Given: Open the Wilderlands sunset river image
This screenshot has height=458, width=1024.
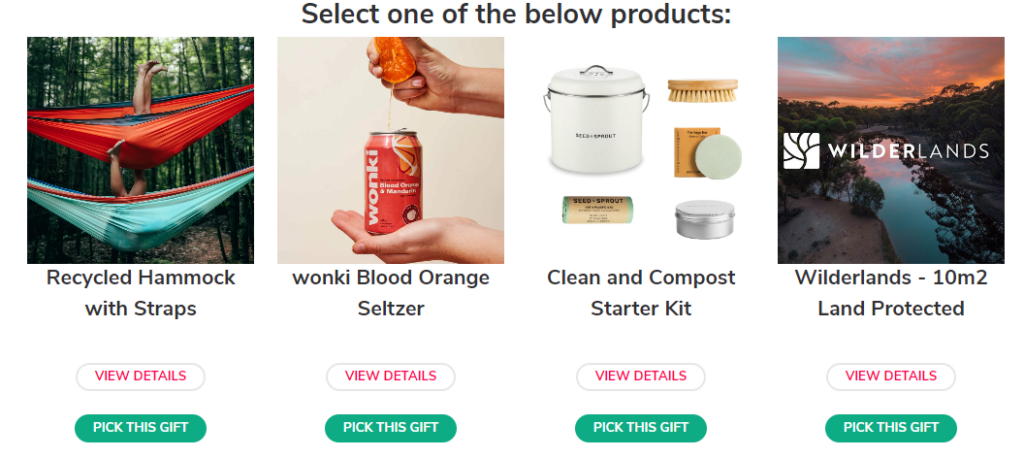Looking at the screenshot, I should click(891, 150).
